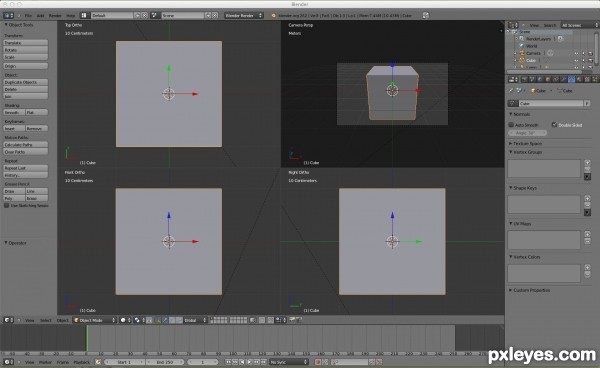
Task: Click the Start frame field
Action: tap(124, 362)
